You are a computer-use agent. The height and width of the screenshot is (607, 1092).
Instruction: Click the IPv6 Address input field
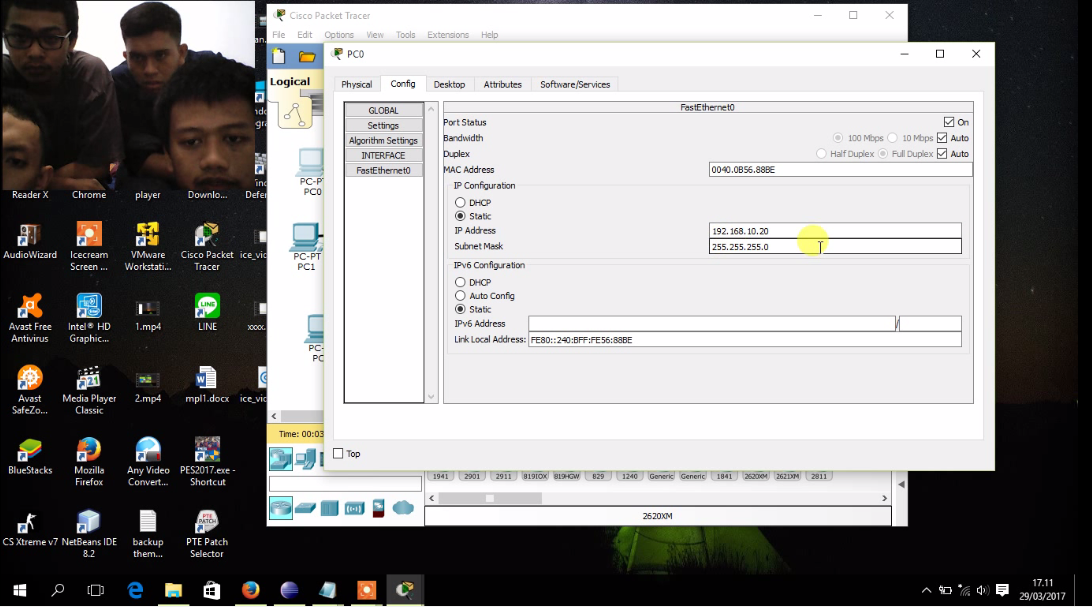tap(712, 324)
